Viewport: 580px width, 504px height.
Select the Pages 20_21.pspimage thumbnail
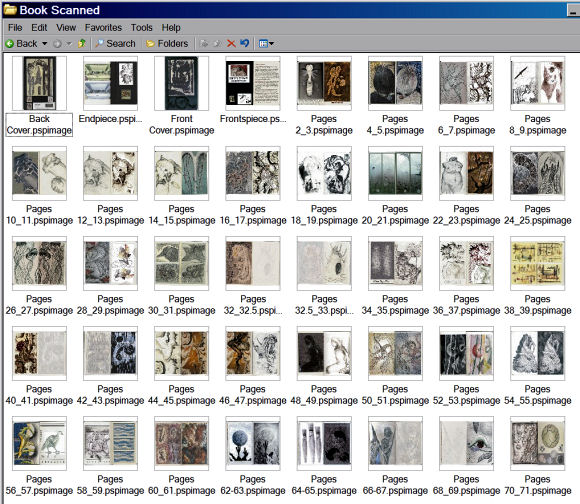coord(395,173)
